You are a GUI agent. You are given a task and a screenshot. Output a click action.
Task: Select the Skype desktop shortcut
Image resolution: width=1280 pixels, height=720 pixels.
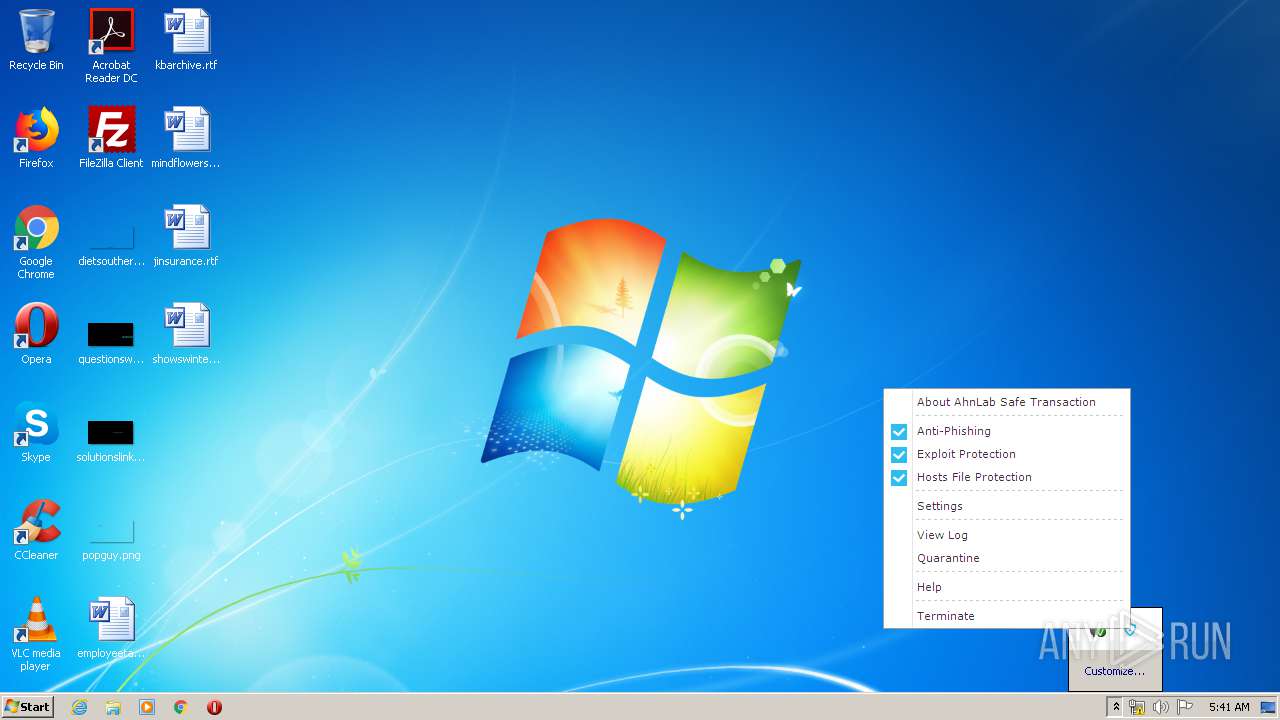click(36, 432)
